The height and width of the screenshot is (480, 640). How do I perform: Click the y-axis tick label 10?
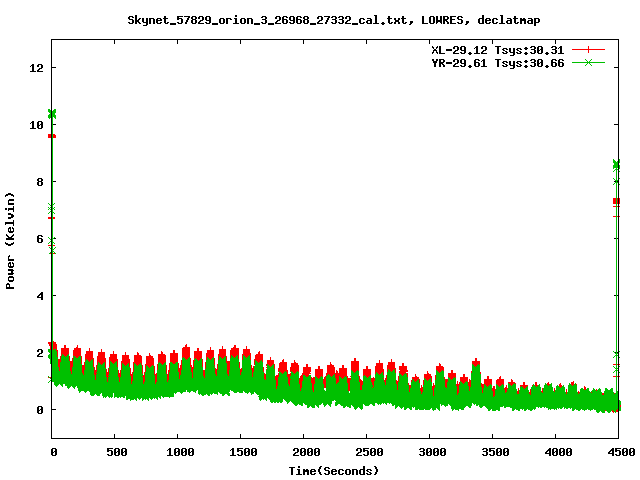pyautogui.click(x=37, y=125)
